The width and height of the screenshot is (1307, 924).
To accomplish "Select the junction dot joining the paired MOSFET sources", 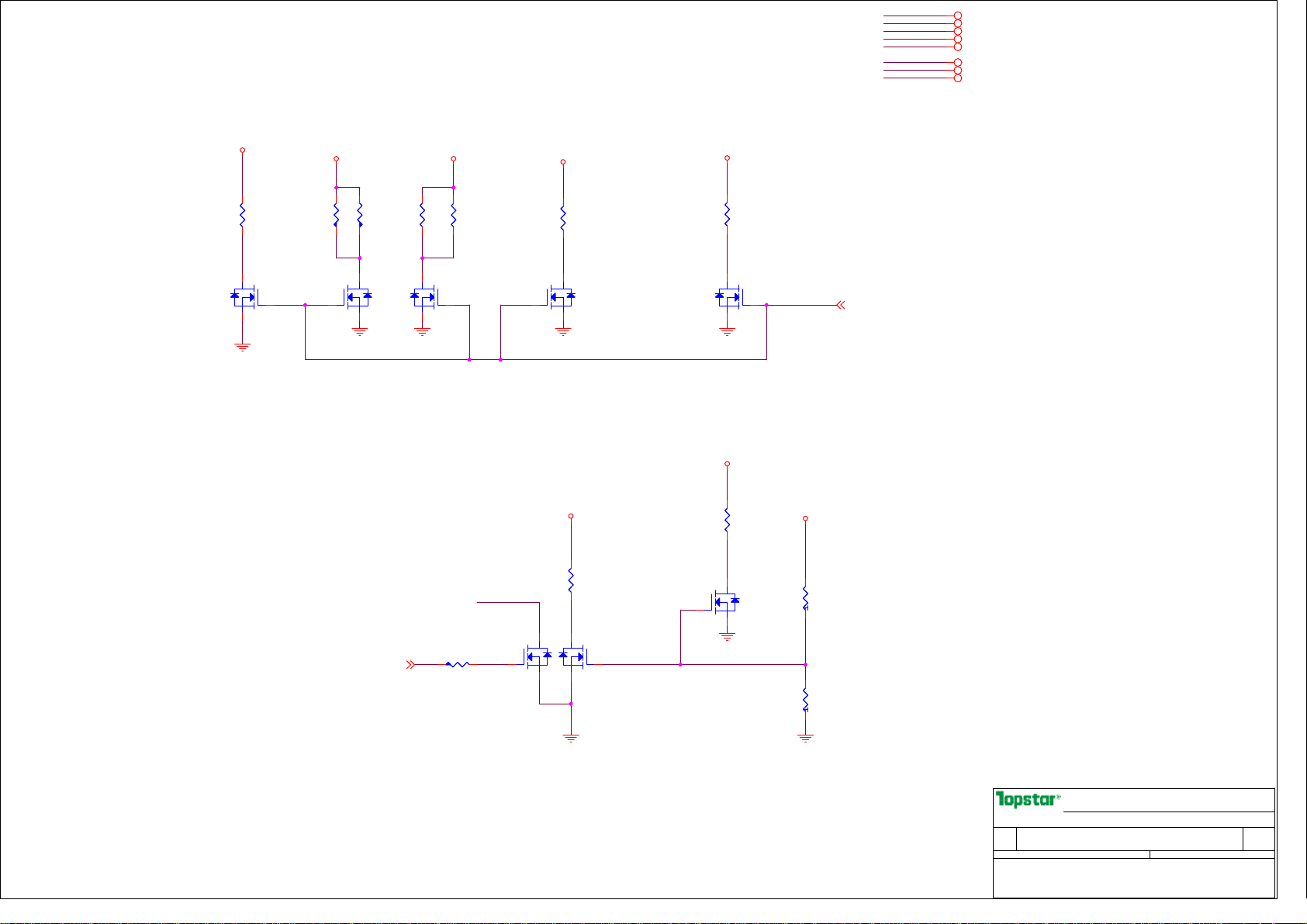I will (x=571, y=704).
